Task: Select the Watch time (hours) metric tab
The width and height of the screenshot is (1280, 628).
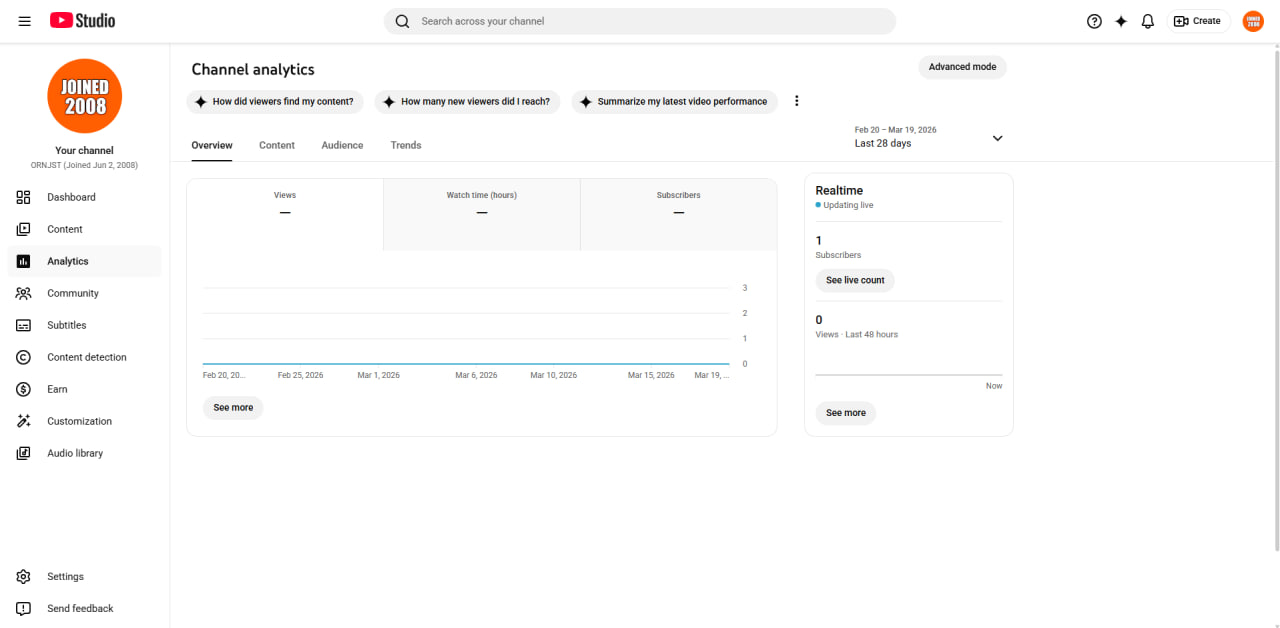Action: coord(482,214)
